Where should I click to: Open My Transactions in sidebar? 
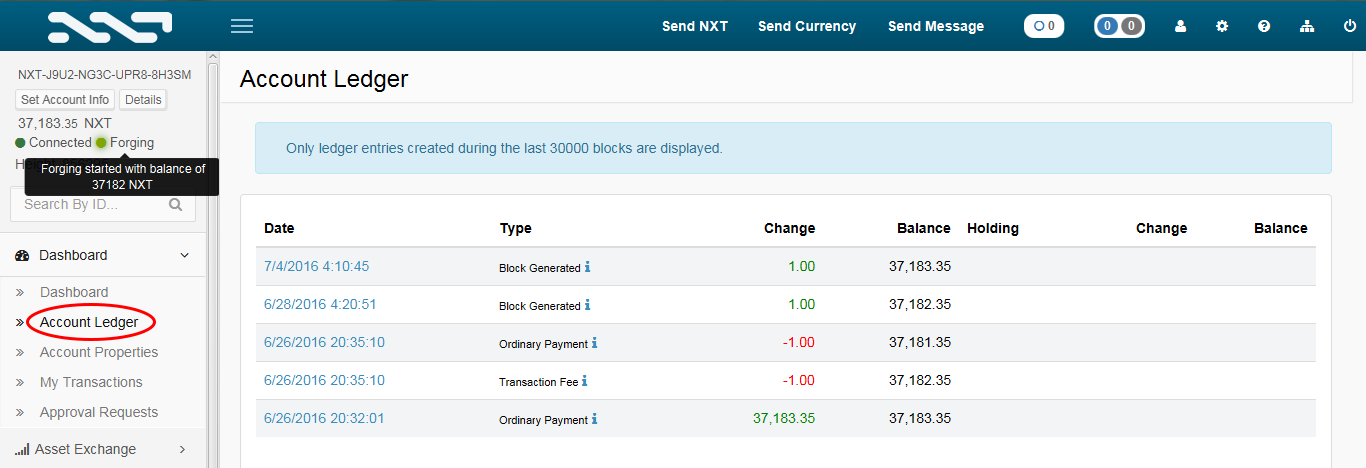coord(91,382)
